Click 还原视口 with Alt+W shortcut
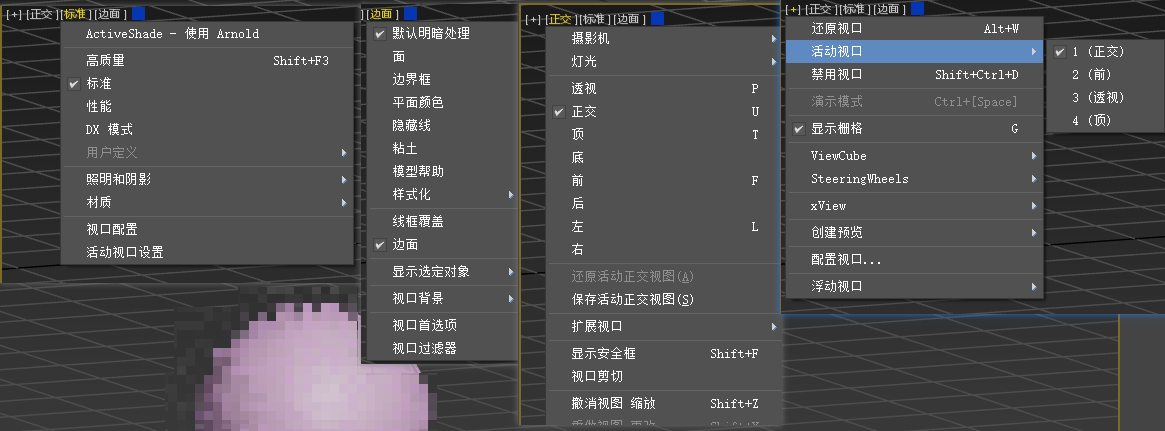1165x431 pixels. [914, 29]
